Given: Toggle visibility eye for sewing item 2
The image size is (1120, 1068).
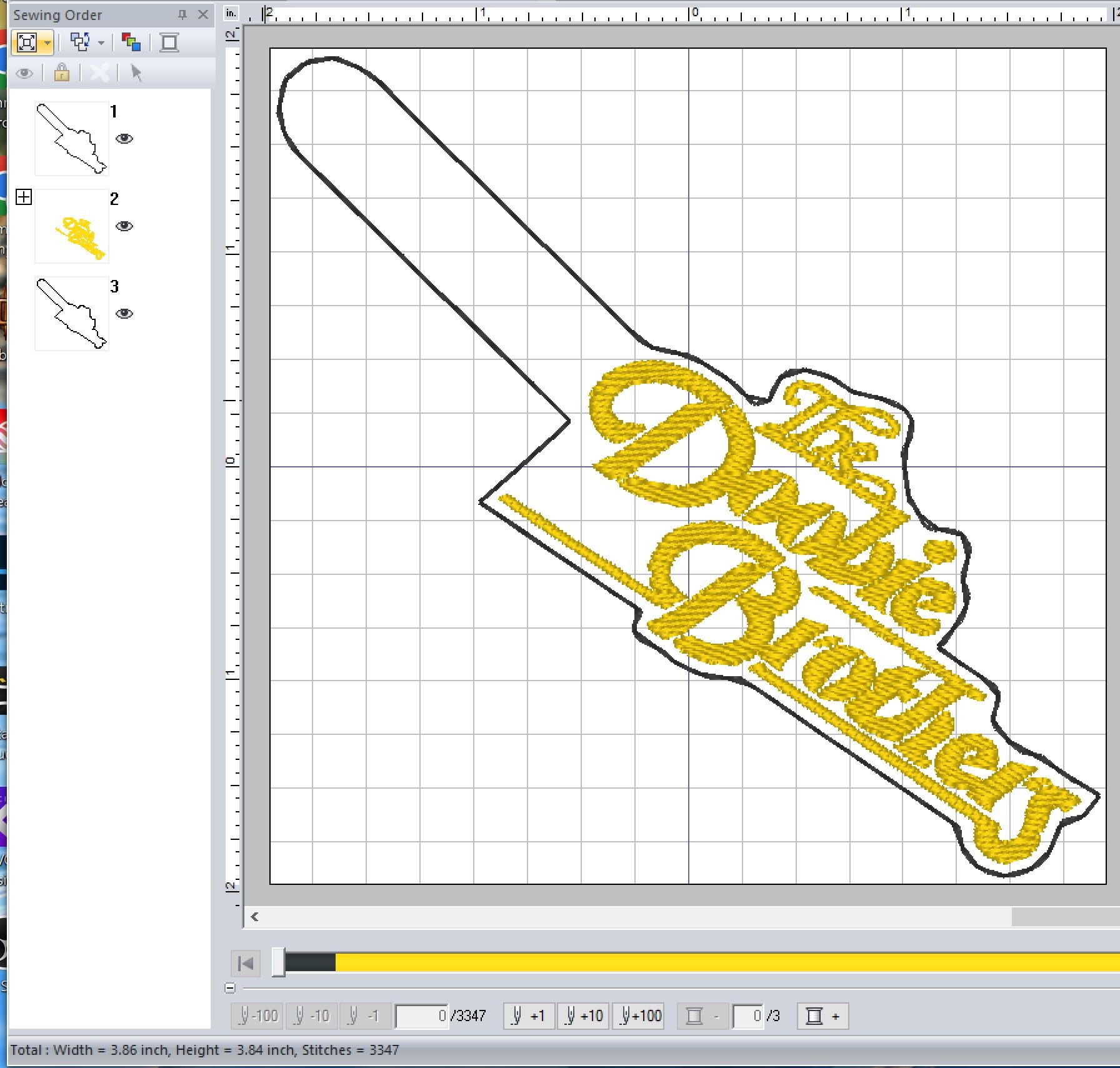Looking at the screenshot, I should (x=124, y=226).
